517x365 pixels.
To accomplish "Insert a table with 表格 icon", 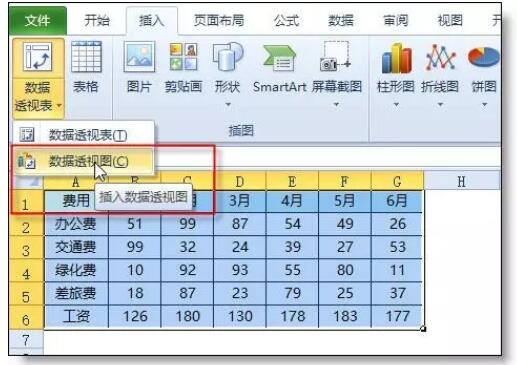I will pyautogui.click(x=86, y=57).
